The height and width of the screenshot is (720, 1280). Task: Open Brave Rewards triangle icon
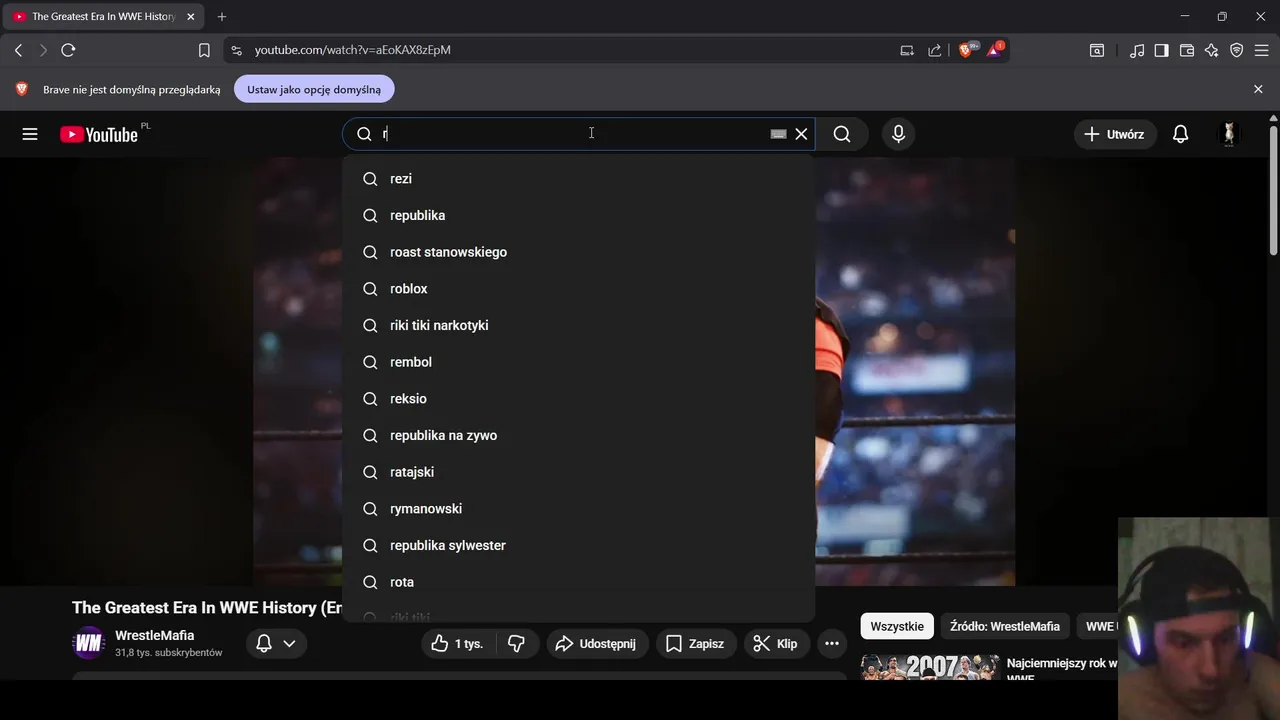[x=995, y=49]
